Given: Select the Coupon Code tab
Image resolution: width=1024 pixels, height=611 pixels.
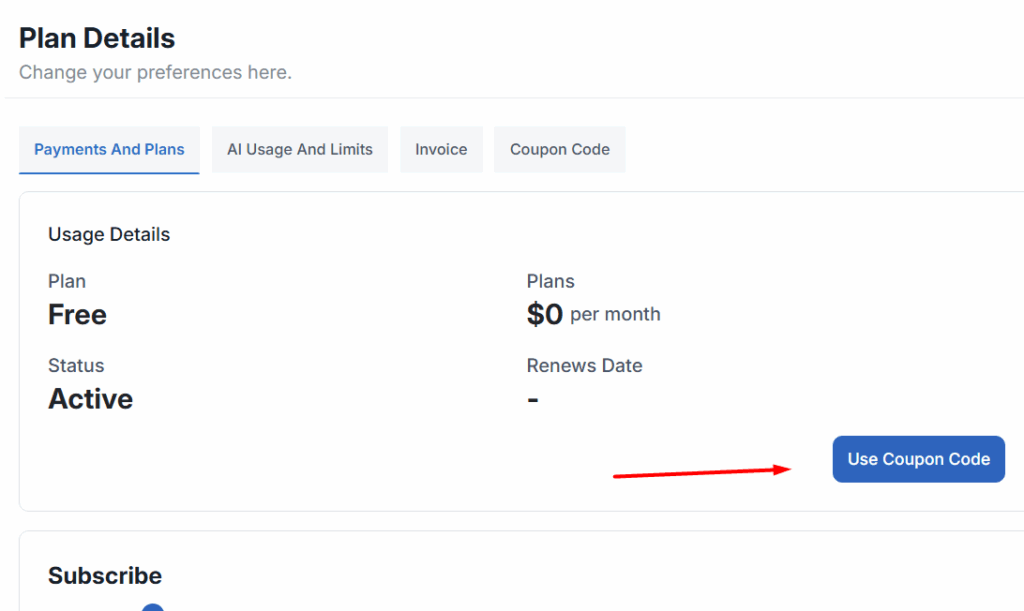Looking at the screenshot, I should pos(560,149).
